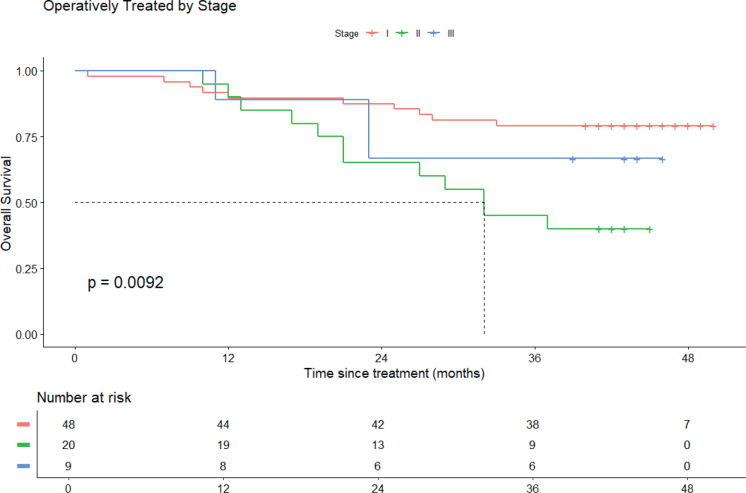Click the first censor mark on the blue curve
Image resolution: width=746 pixels, height=493 pixels.
tap(573, 159)
